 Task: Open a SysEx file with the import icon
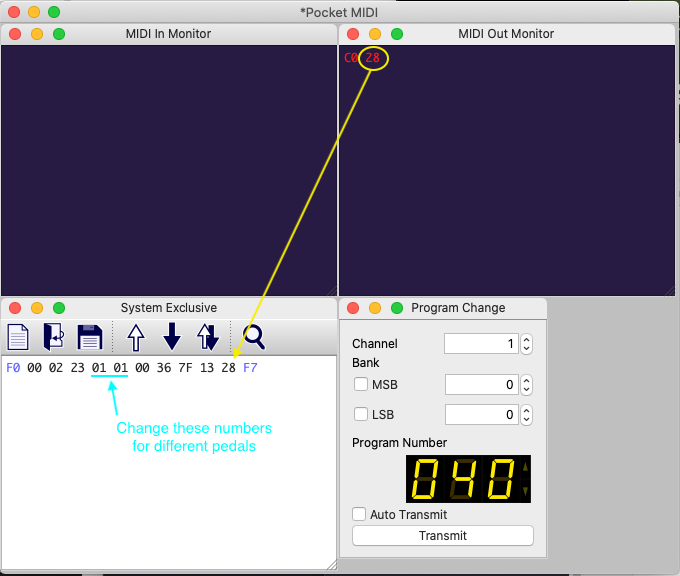coord(54,337)
